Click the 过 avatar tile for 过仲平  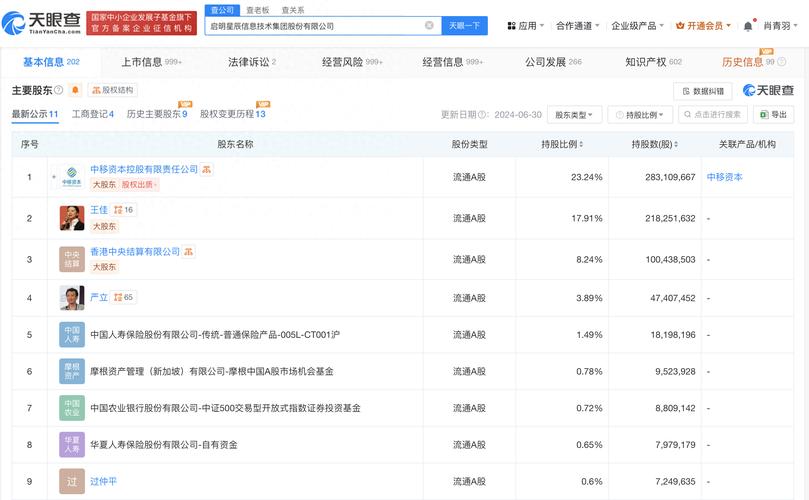click(72, 481)
